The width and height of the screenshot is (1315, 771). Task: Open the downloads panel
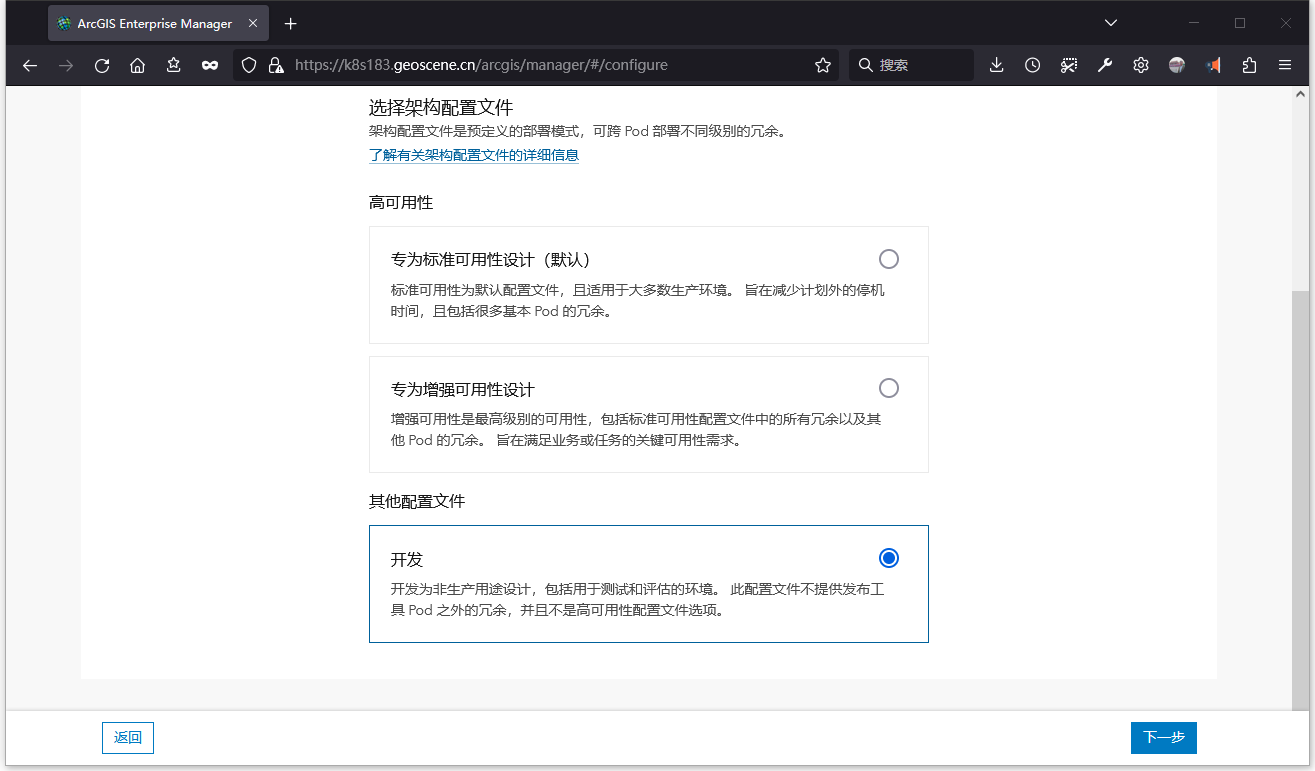(997, 65)
